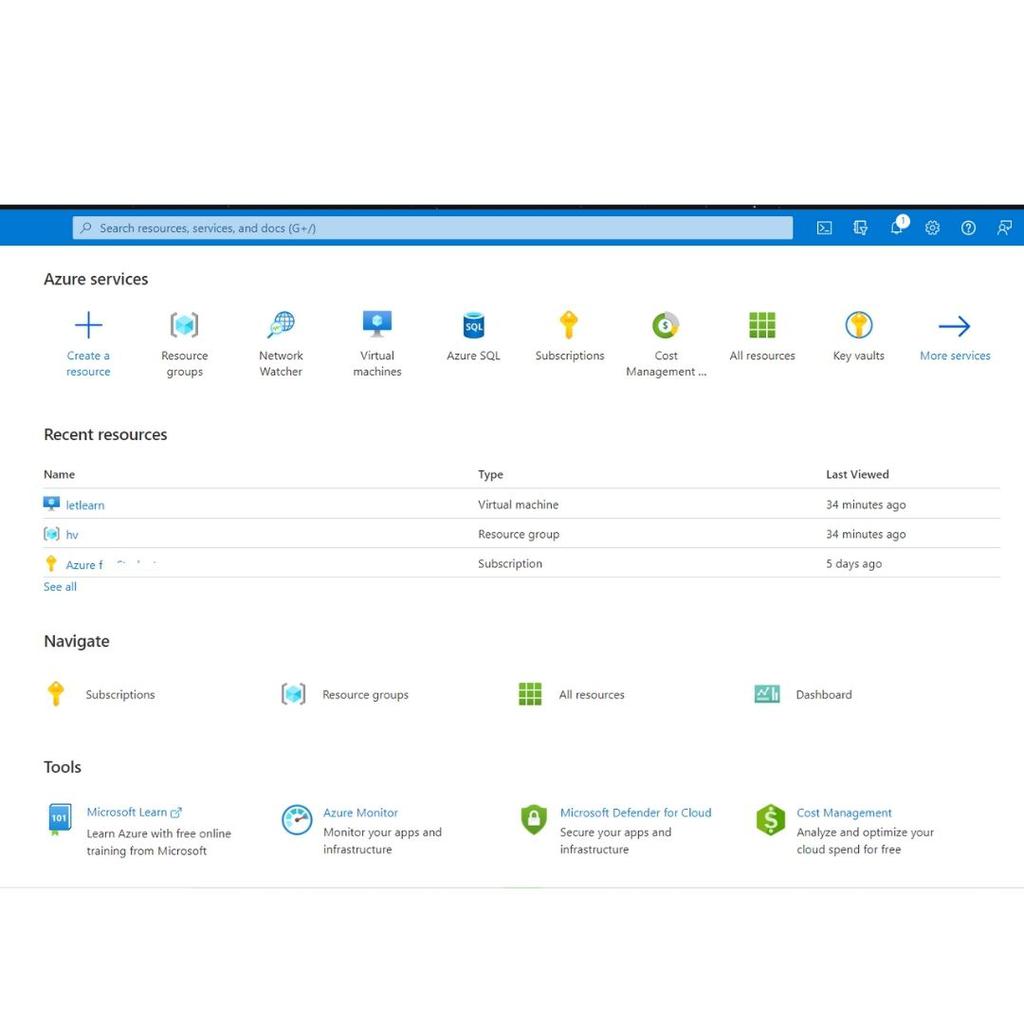Click the Azure subscription key icon in Recent resources
This screenshot has width=1024, height=1024.
tap(51, 563)
